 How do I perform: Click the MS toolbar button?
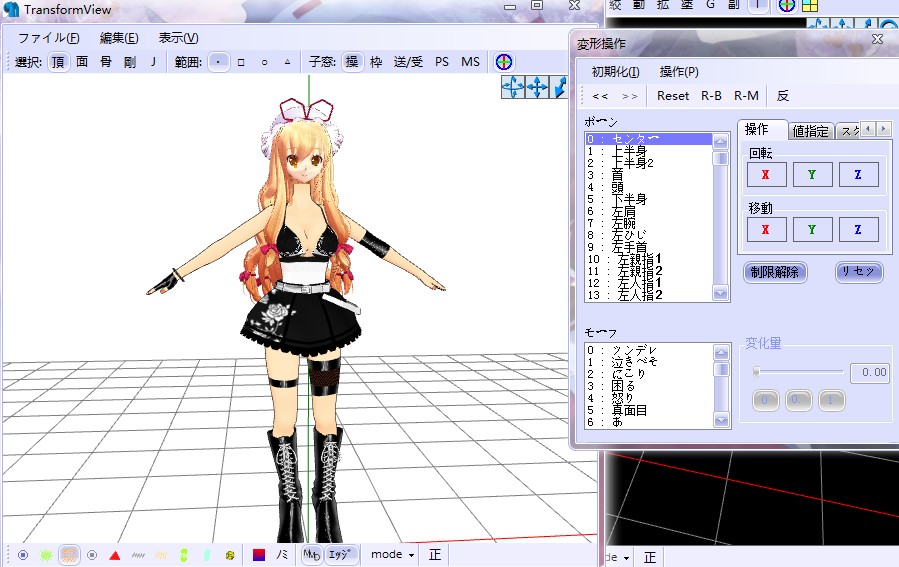pos(470,62)
